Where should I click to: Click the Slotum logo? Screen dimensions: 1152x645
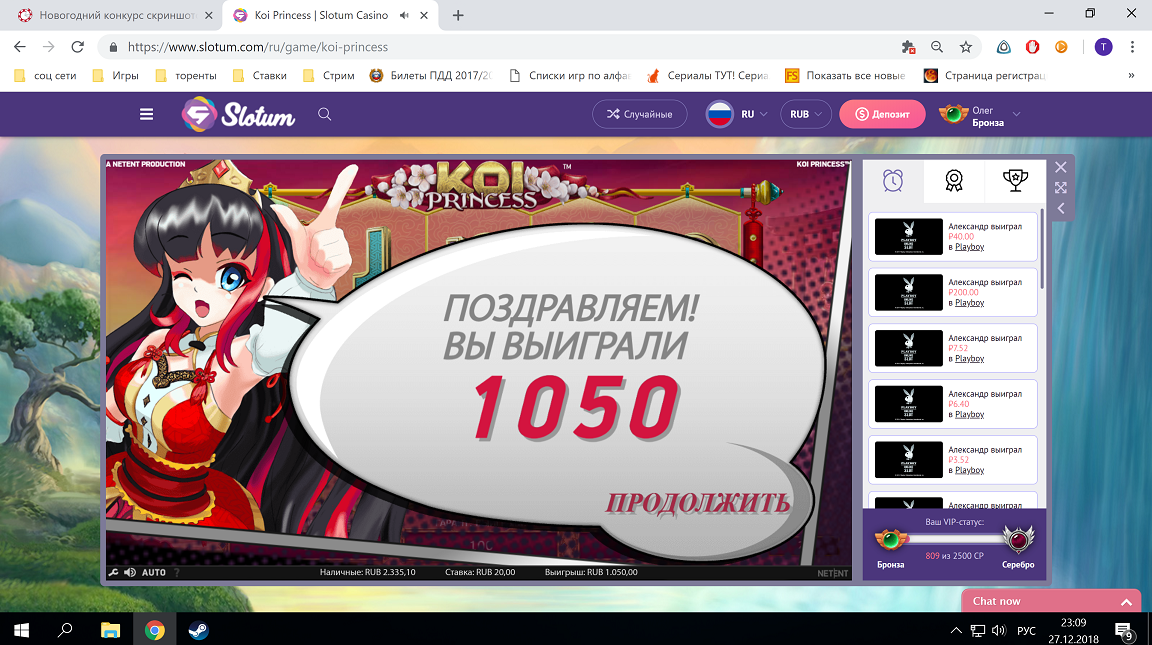pyautogui.click(x=239, y=115)
